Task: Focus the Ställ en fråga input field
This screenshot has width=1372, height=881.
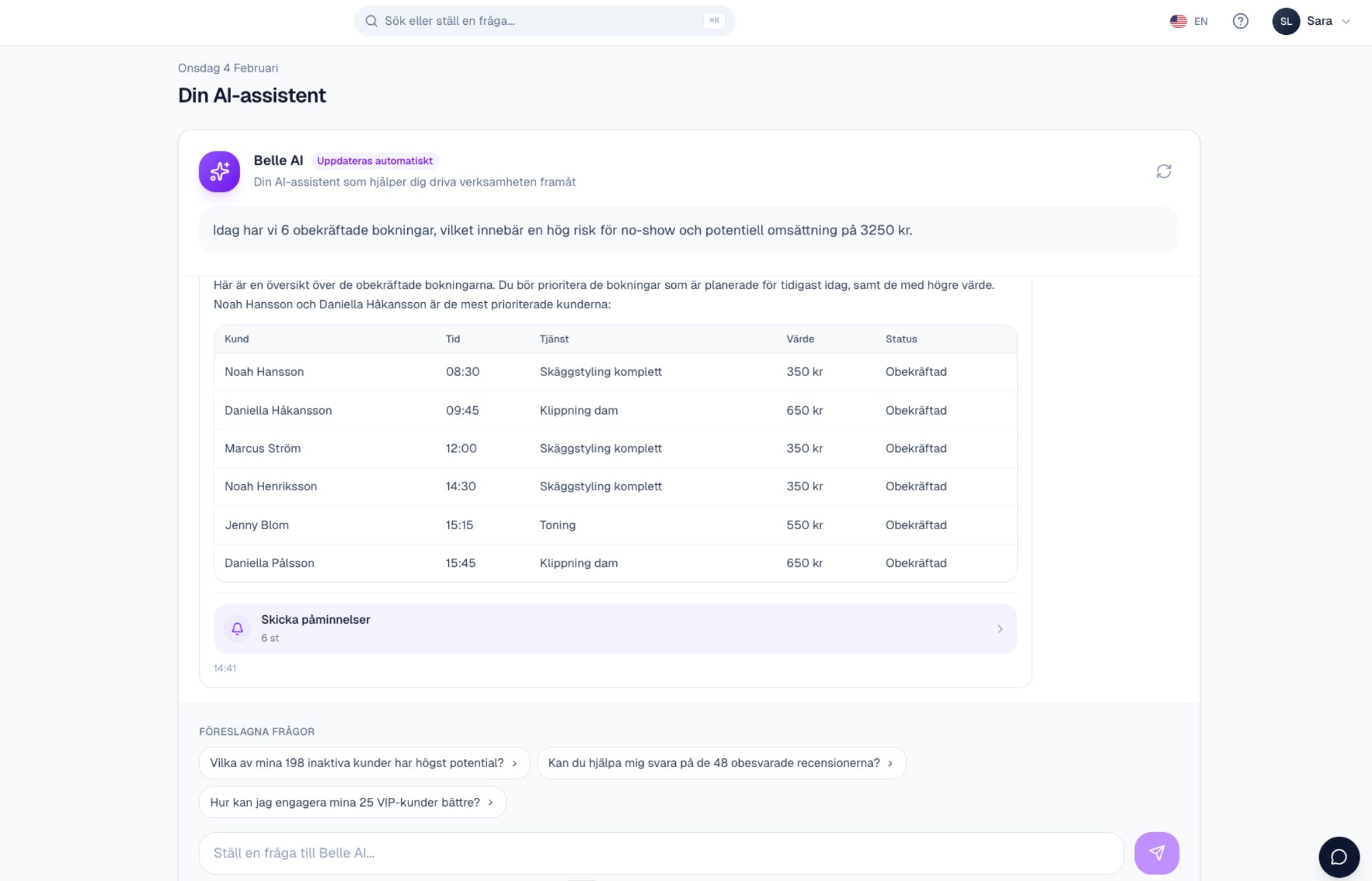Action: tap(660, 853)
